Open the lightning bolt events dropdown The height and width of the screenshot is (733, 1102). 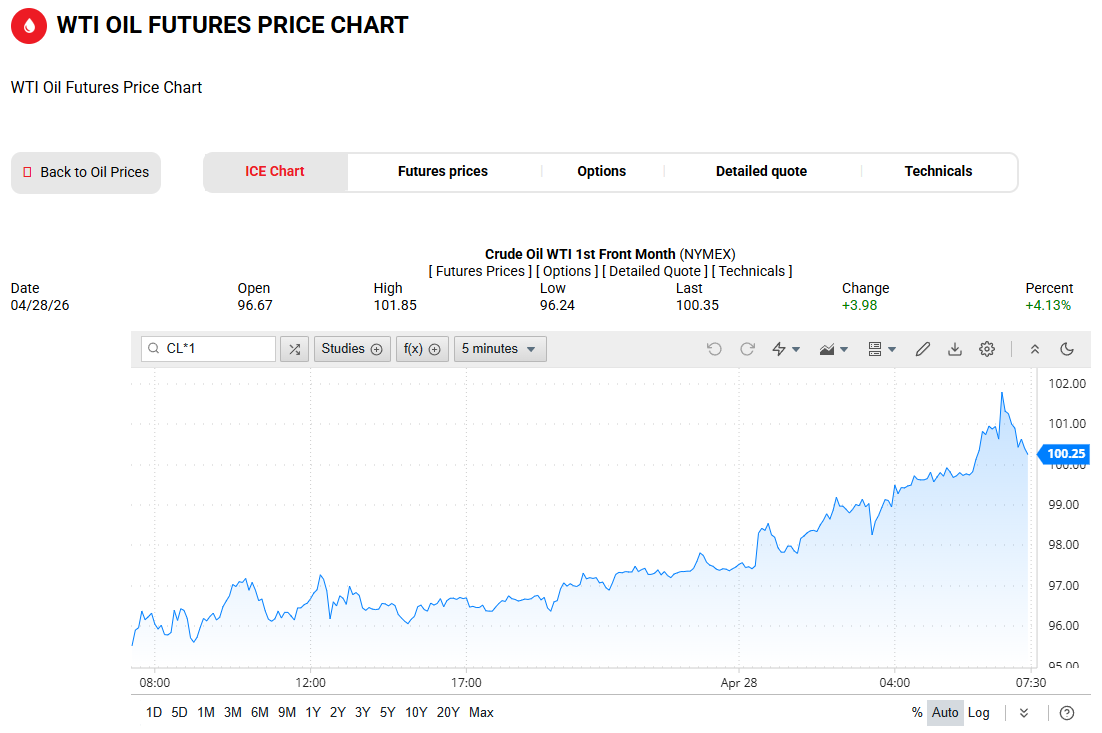(786, 349)
